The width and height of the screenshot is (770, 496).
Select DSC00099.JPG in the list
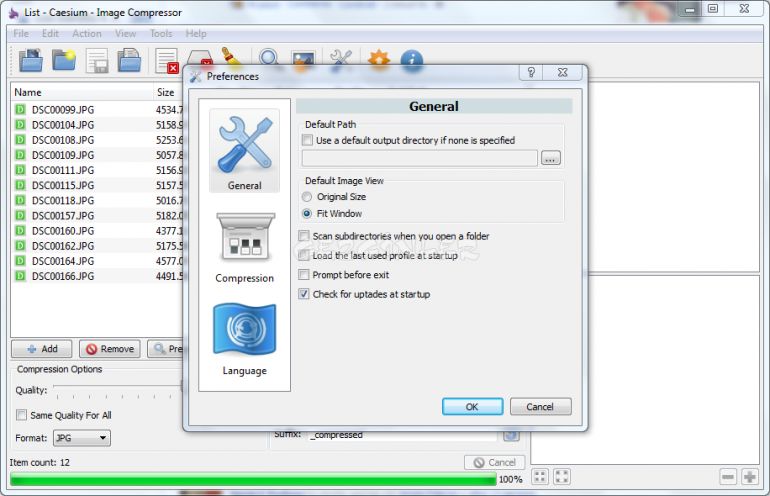(x=97, y=110)
